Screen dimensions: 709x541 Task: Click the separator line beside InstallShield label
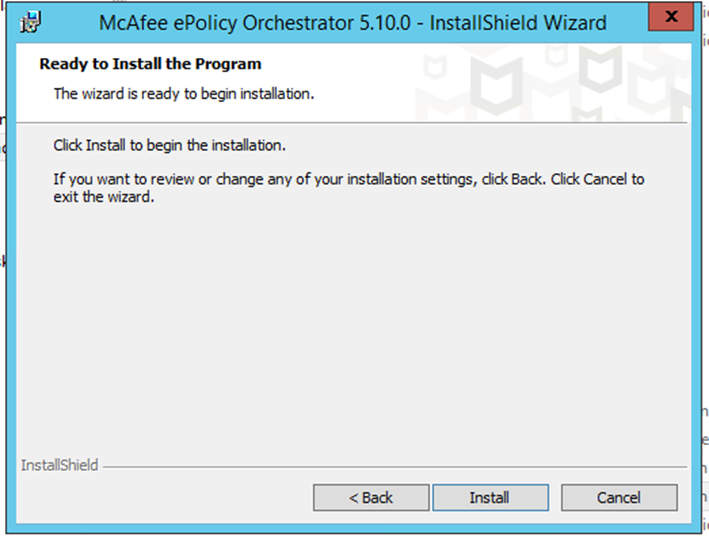[x=395, y=466]
